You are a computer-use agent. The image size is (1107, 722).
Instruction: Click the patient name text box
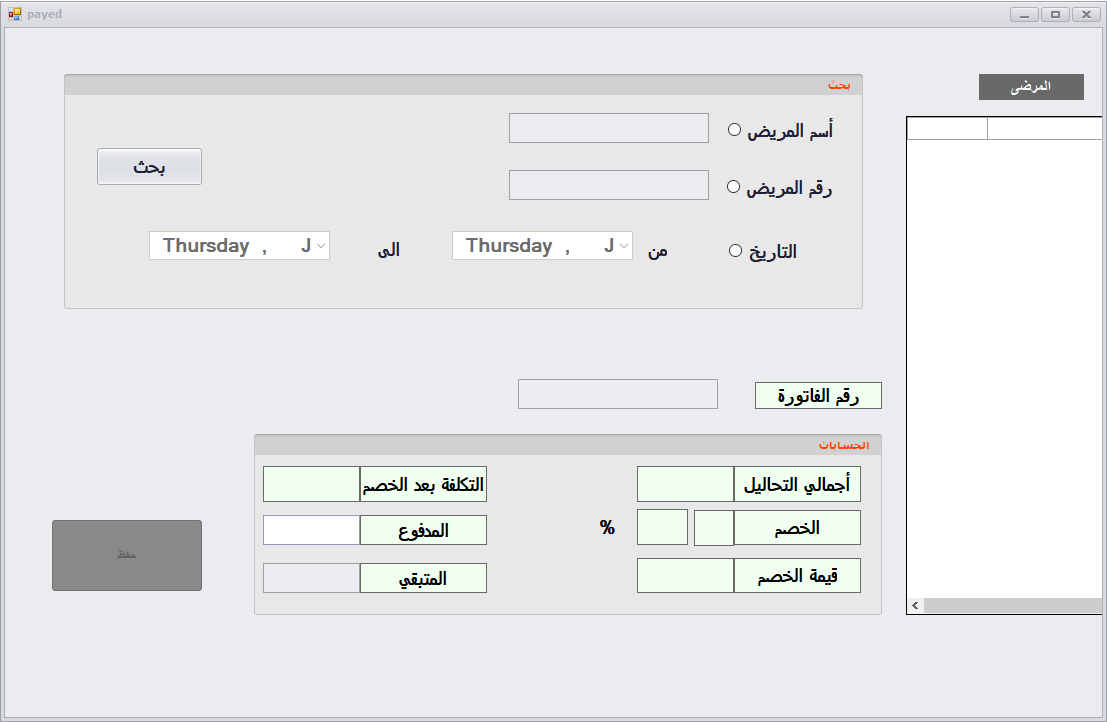click(x=608, y=127)
